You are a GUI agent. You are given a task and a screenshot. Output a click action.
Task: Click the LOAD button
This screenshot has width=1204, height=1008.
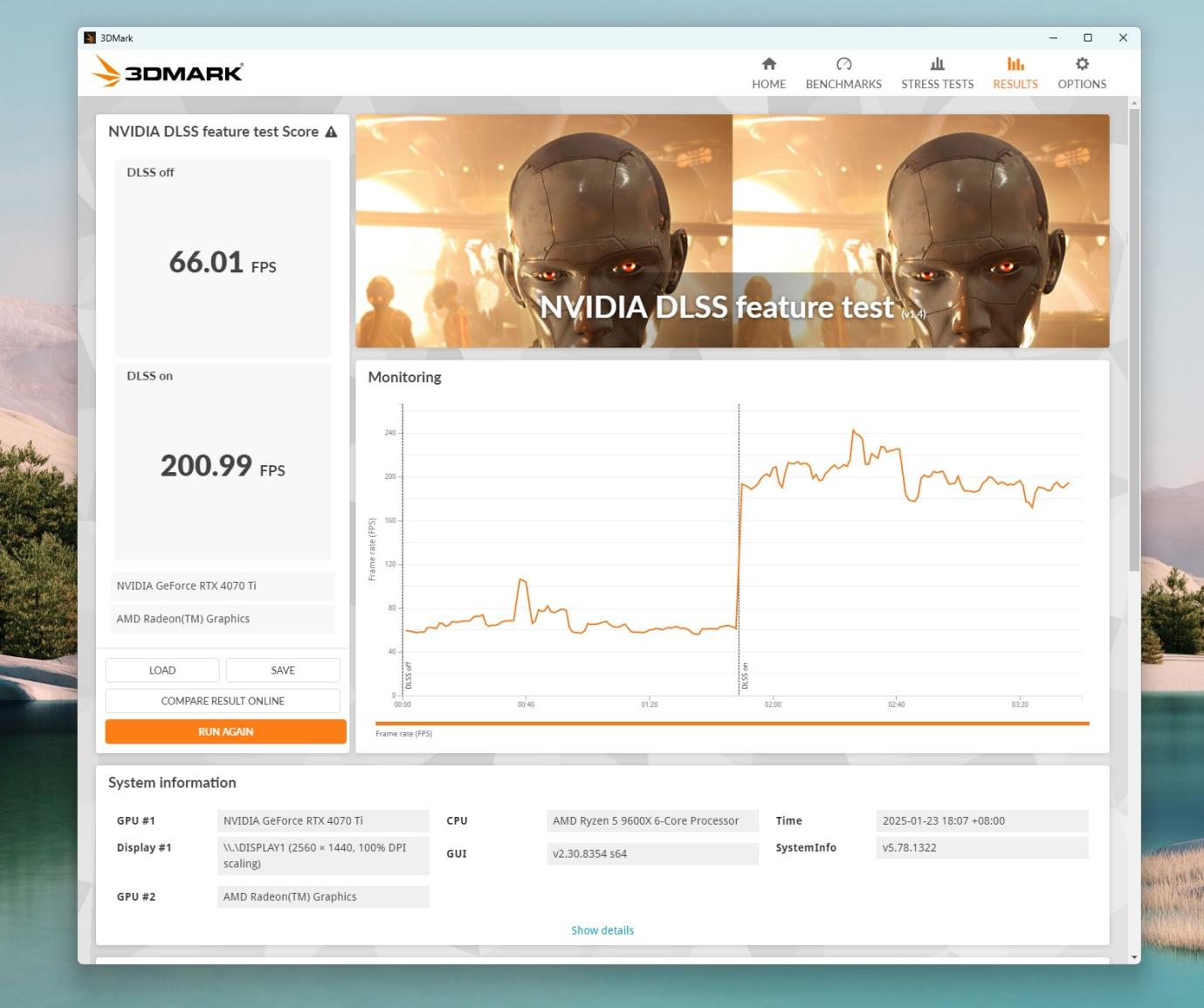coord(162,670)
